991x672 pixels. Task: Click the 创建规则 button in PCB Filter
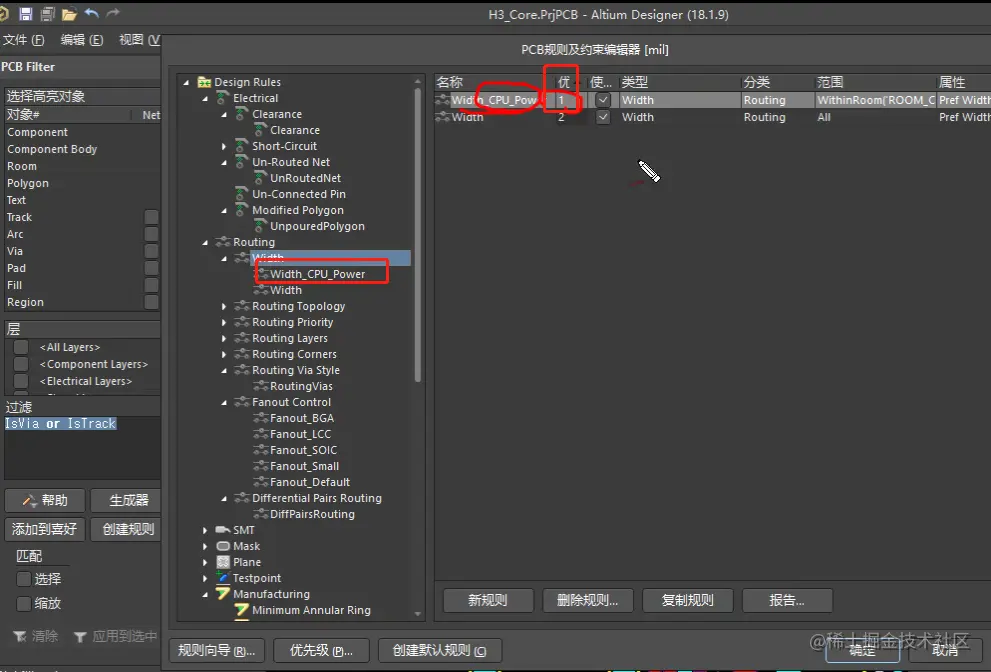pos(128,529)
